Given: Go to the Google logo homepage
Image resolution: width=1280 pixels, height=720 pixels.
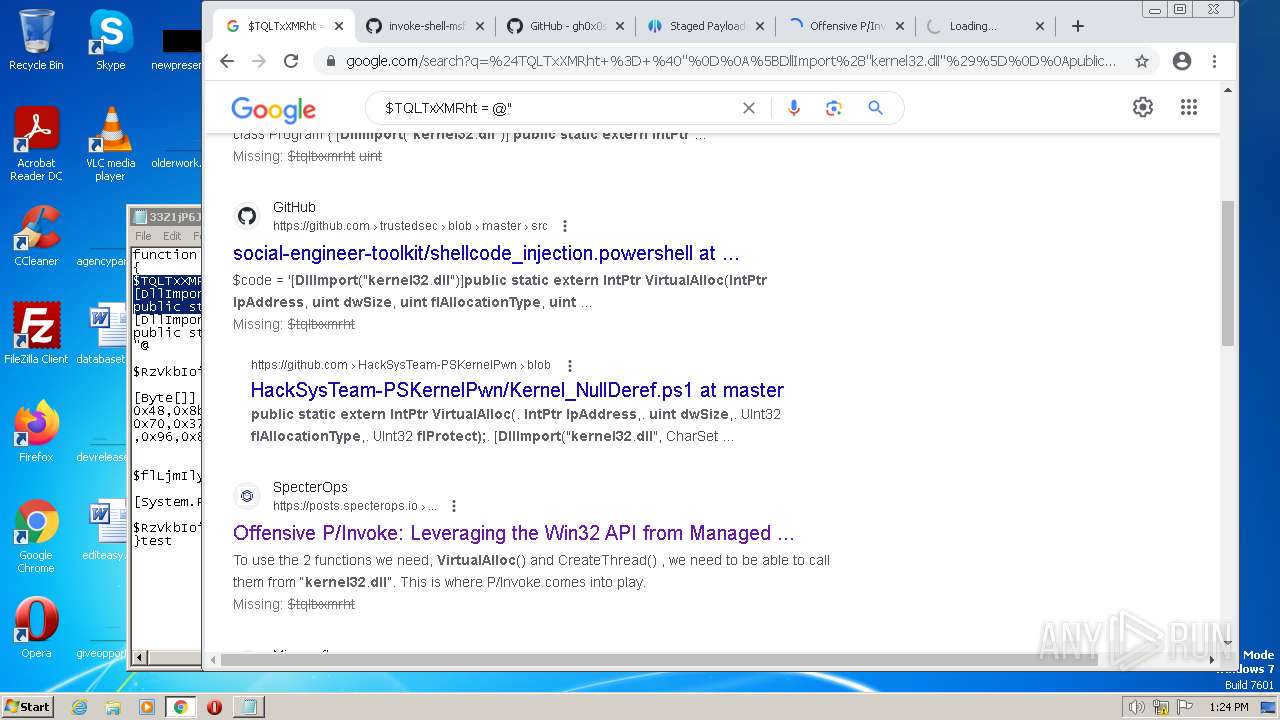Looking at the screenshot, I should click(273, 109).
